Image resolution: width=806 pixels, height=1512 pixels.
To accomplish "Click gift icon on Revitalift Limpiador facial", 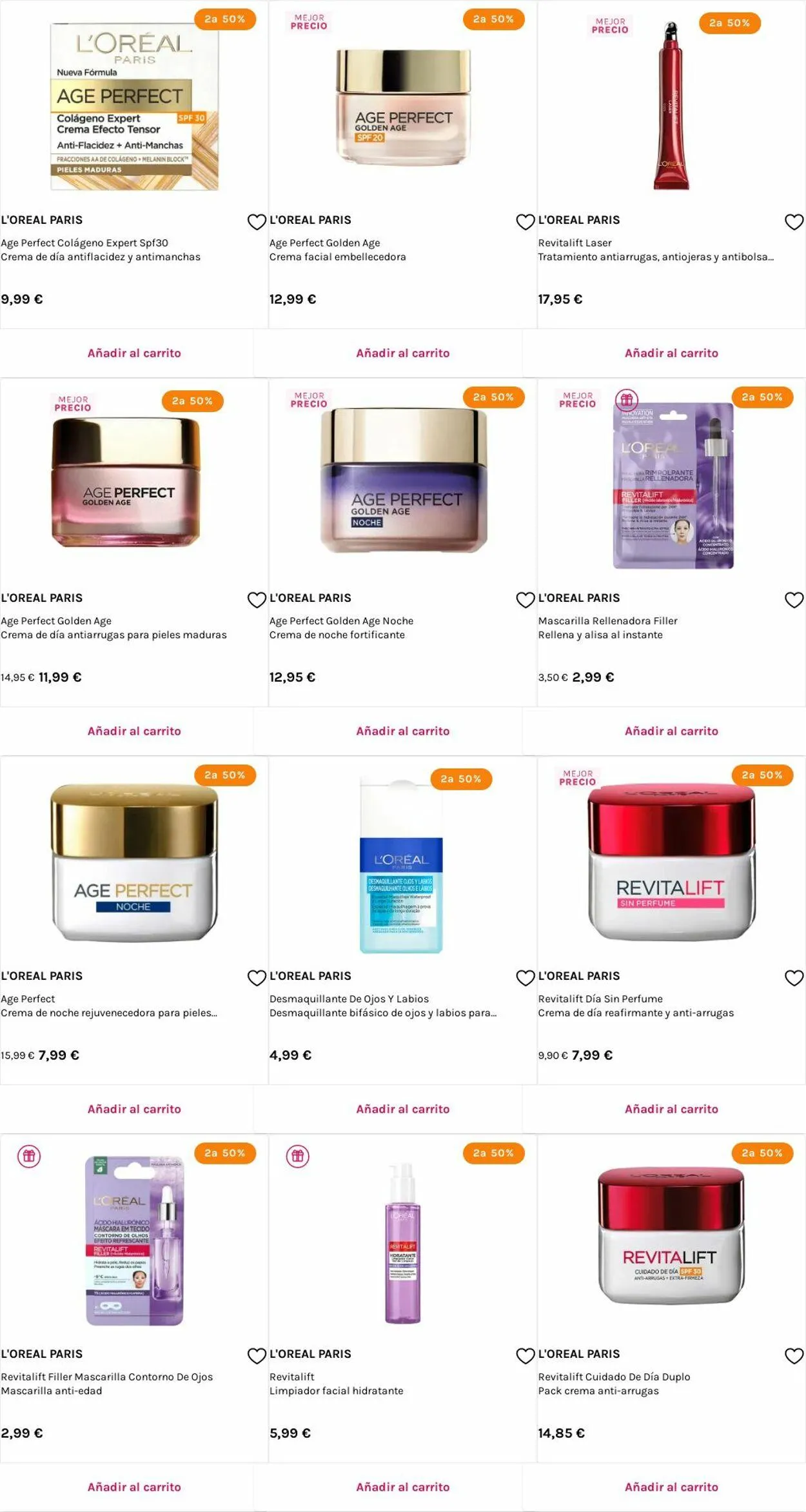I will (x=297, y=1156).
